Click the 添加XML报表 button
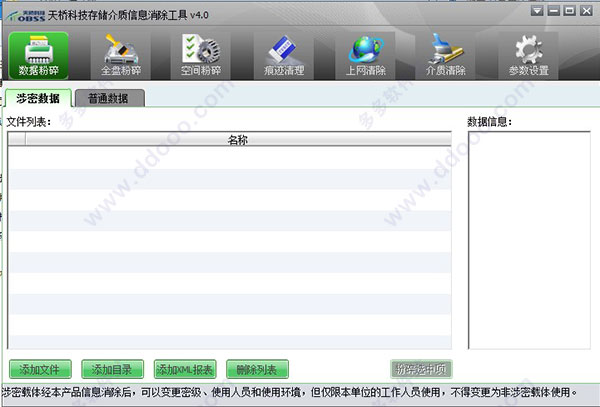 click(x=185, y=369)
